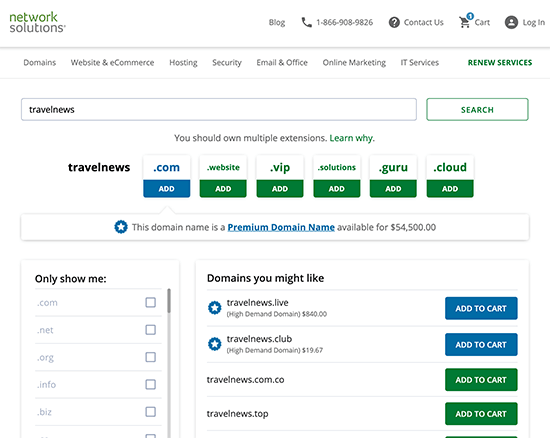Open the Blog link
Viewport: 550px width, 438px height.
277,22
